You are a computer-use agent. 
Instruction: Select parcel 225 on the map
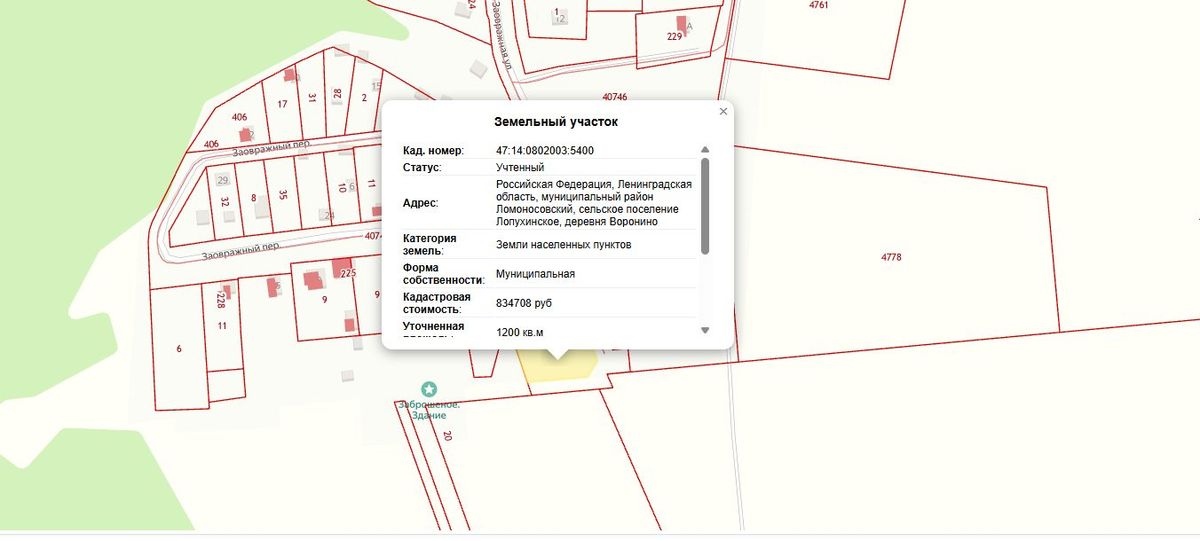(x=348, y=273)
